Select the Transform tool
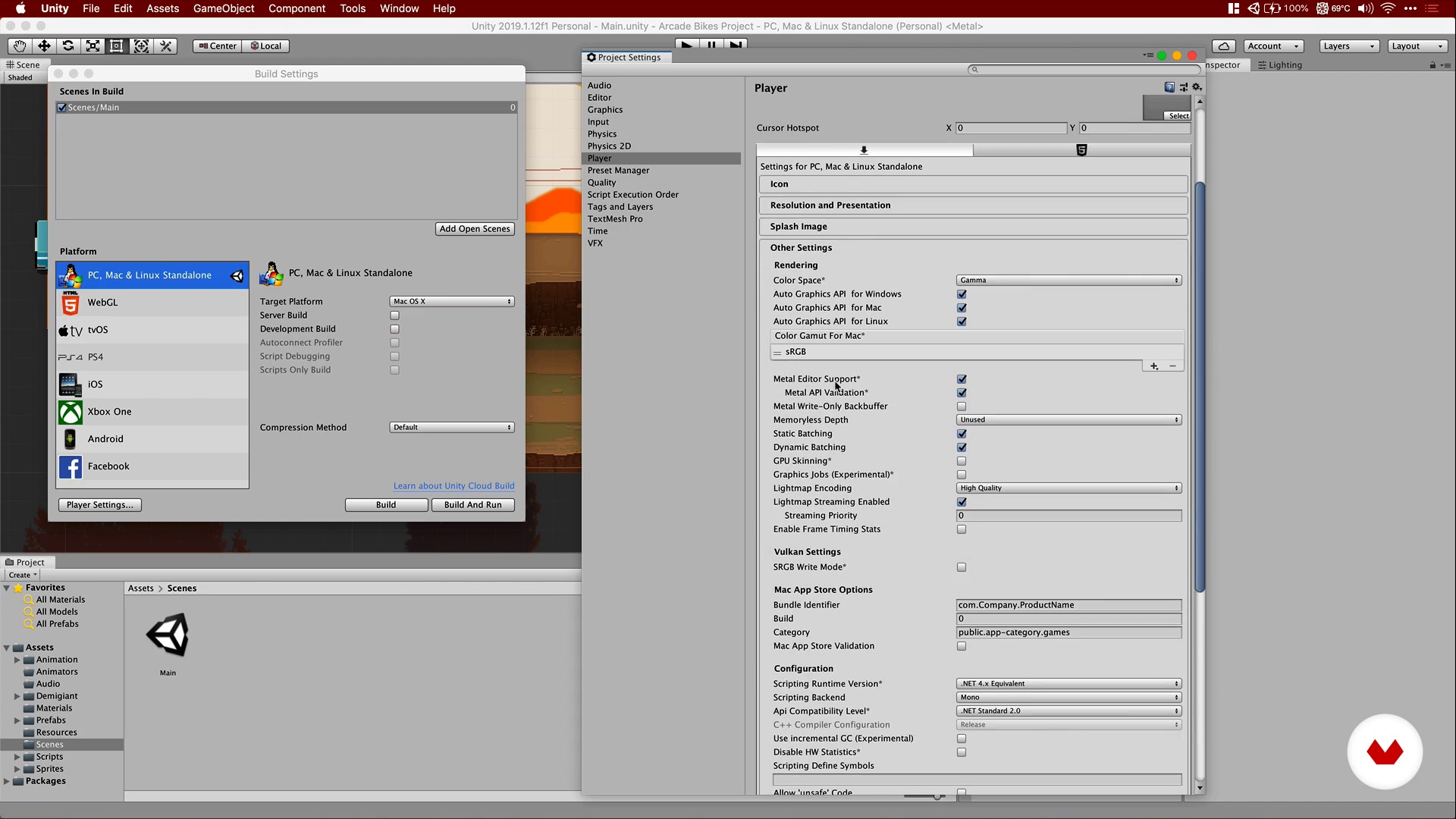The image size is (1456, 819). tap(141, 46)
